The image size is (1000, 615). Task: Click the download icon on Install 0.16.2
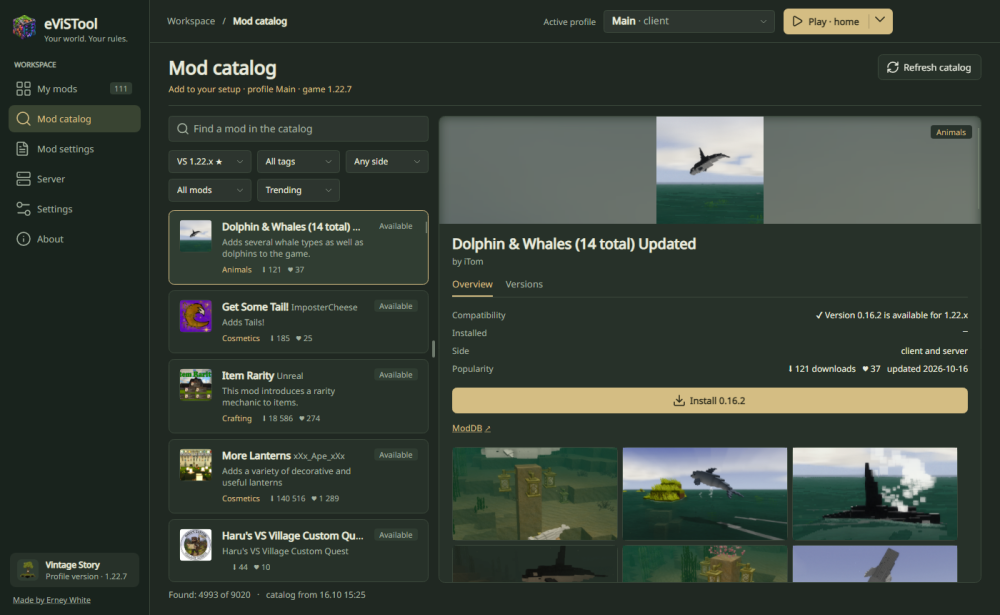(679, 401)
